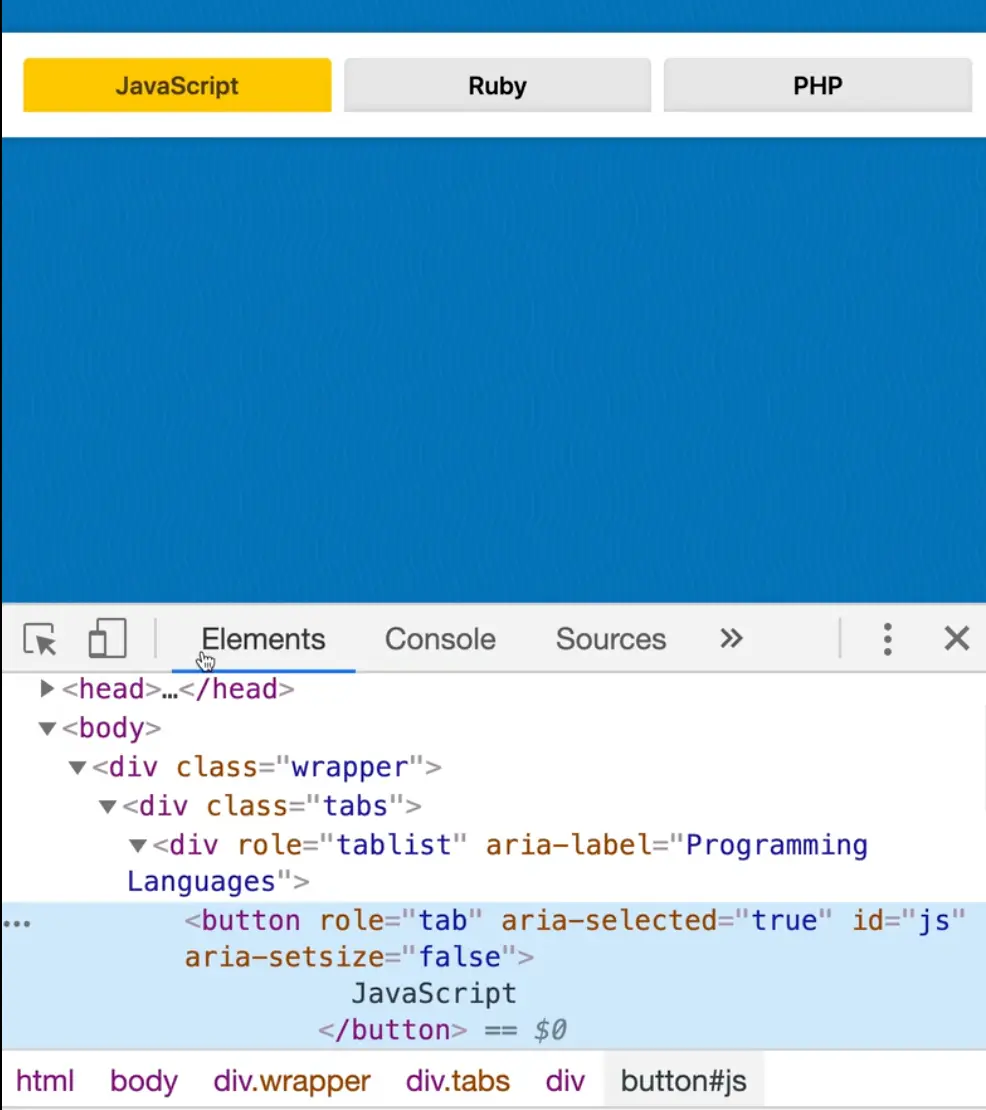Image resolution: width=986 pixels, height=1110 pixels.
Task: Click the ellipsis beside the selected button node
Action: click(x=17, y=922)
